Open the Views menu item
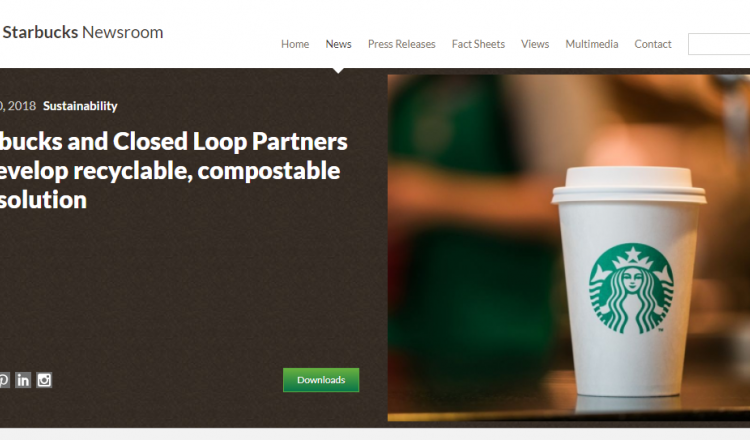 [x=535, y=44]
